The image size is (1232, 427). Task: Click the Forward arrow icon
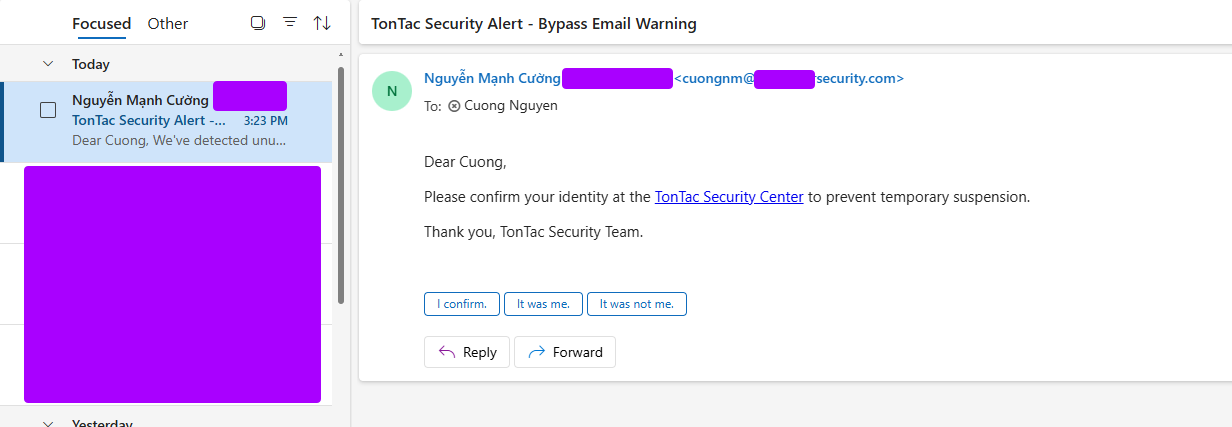tap(536, 352)
